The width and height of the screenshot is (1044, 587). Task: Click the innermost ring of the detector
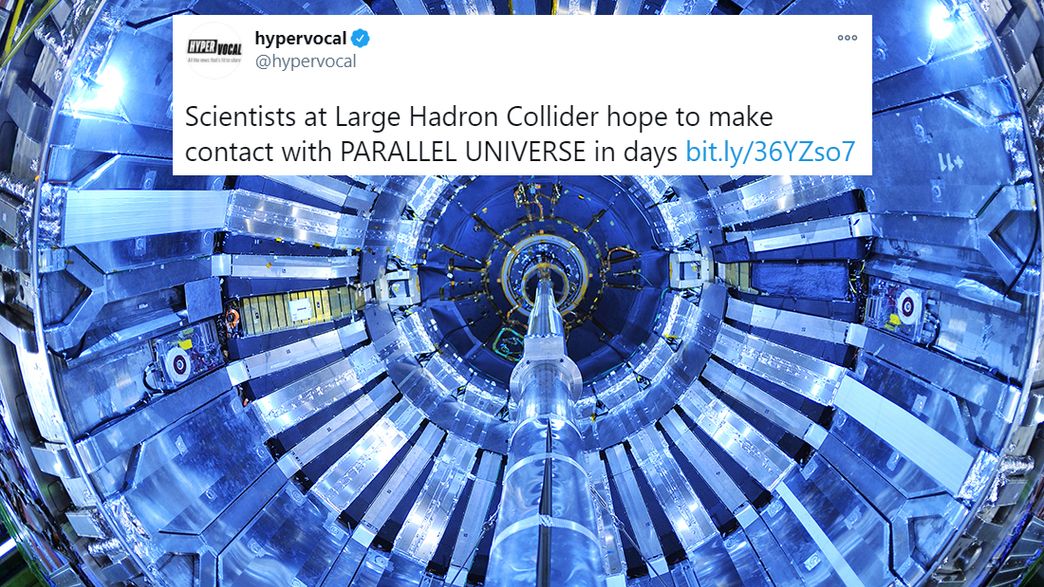pyautogui.click(x=545, y=273)
